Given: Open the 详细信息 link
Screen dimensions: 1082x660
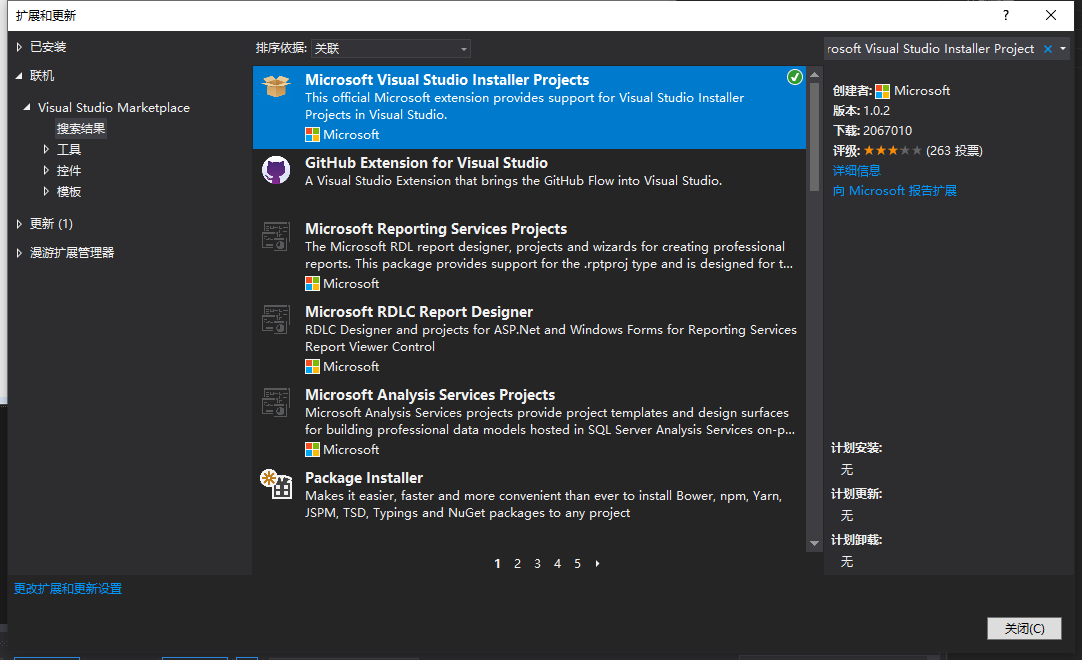Looking at the screenshot, I should 856,171.
